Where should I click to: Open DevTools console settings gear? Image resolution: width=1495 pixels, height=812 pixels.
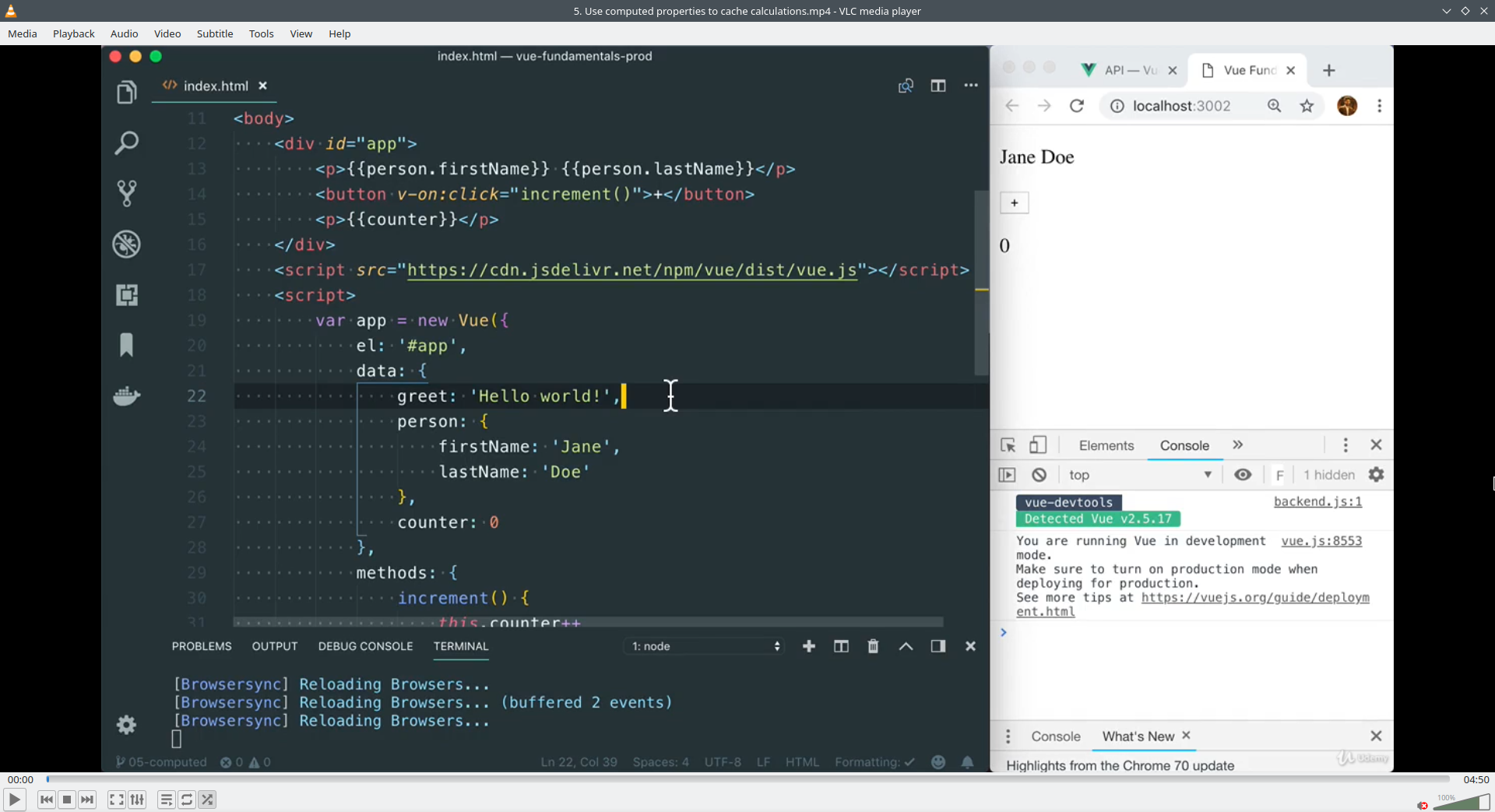click(1377, 475)
